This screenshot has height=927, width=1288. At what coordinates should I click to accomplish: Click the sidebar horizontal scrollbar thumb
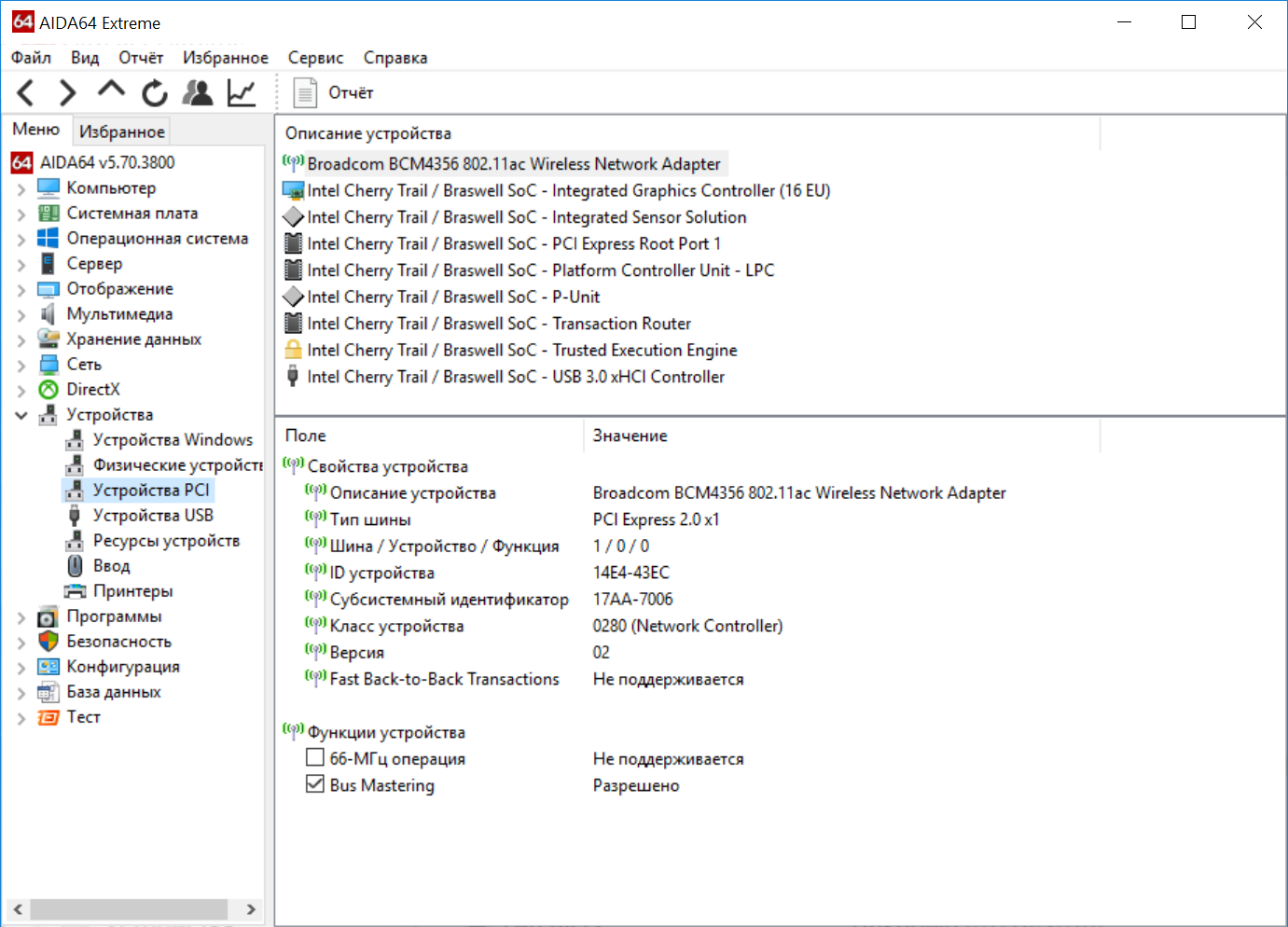tap(128, 909)
